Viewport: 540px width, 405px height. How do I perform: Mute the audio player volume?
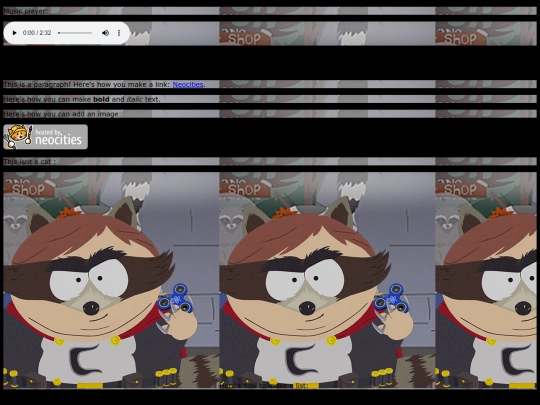coord(105,33)
